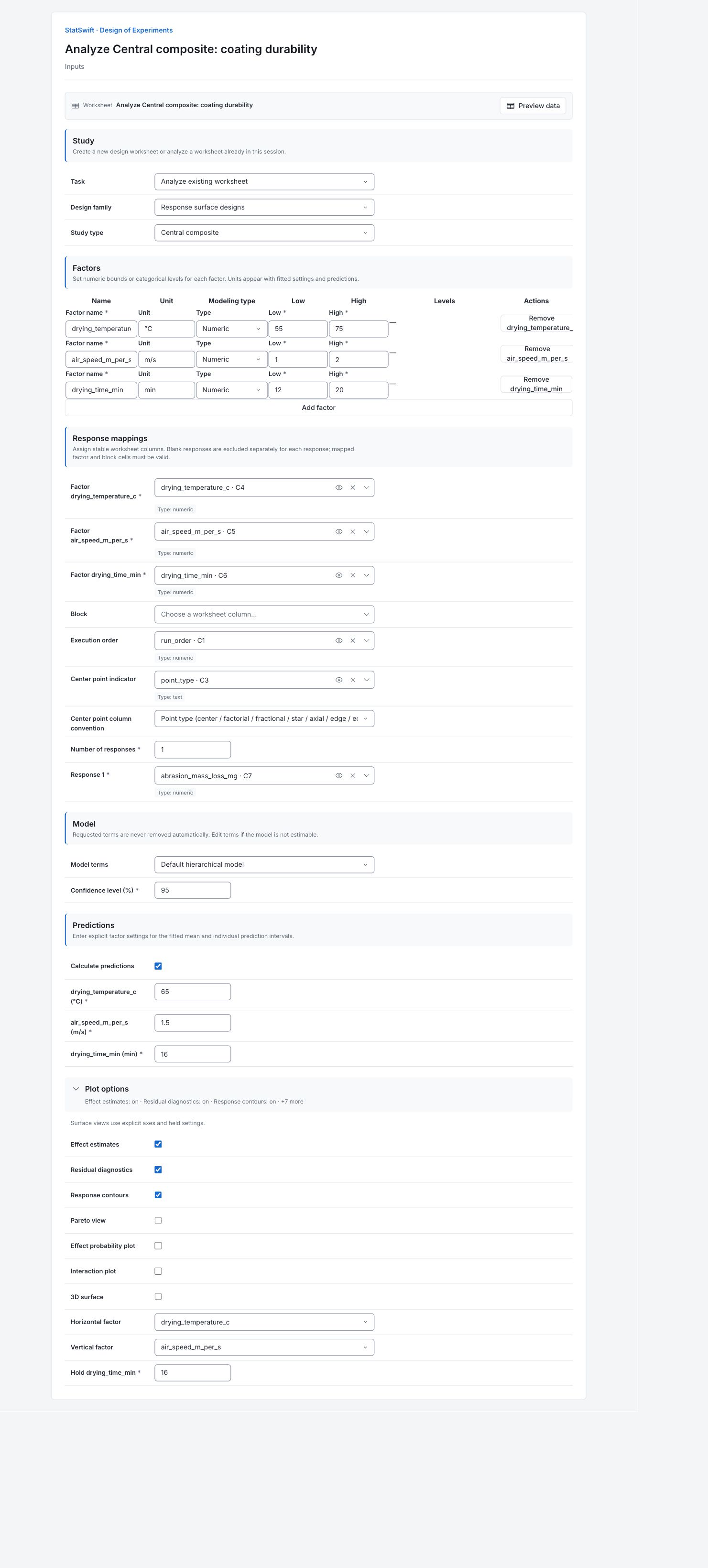Viewport: 708px width, 1568px height.
Task: Open modeling Type dropdown for drying_time_min factor
Action: (x=232, y=390)
